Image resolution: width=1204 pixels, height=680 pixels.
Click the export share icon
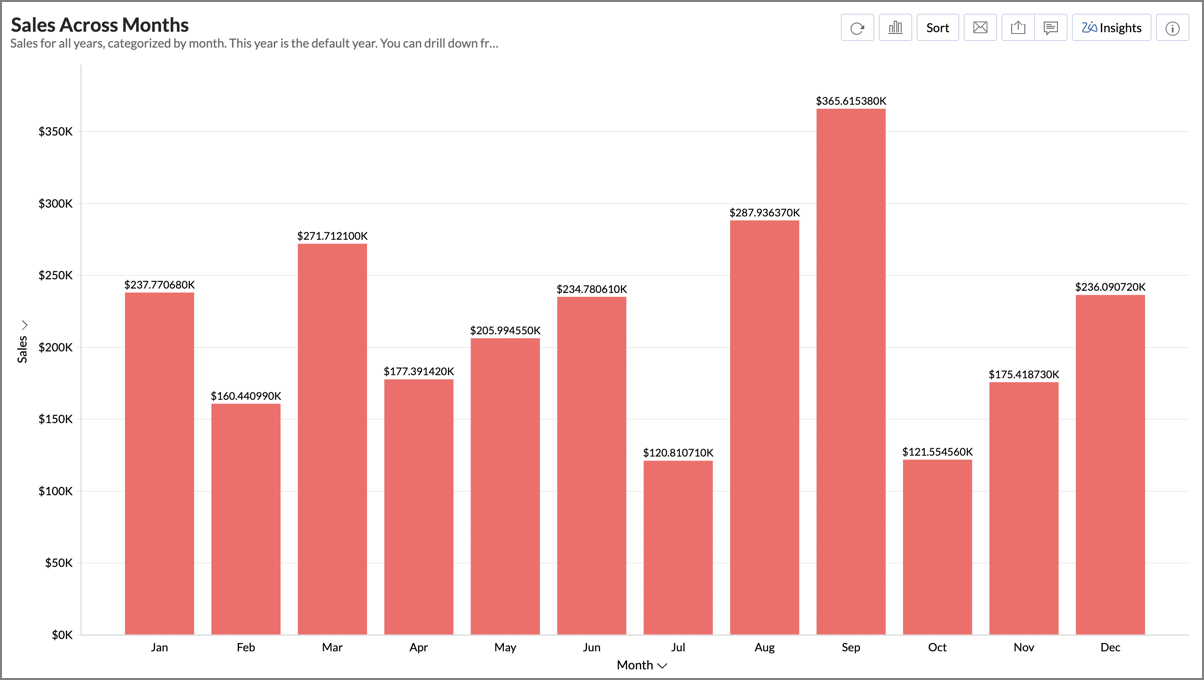(x=1018, y=28)
